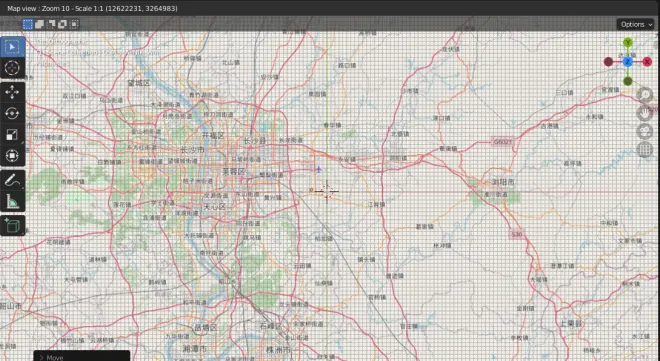
Task: Choose the Measure ruler tool
Action: (12, 202)
